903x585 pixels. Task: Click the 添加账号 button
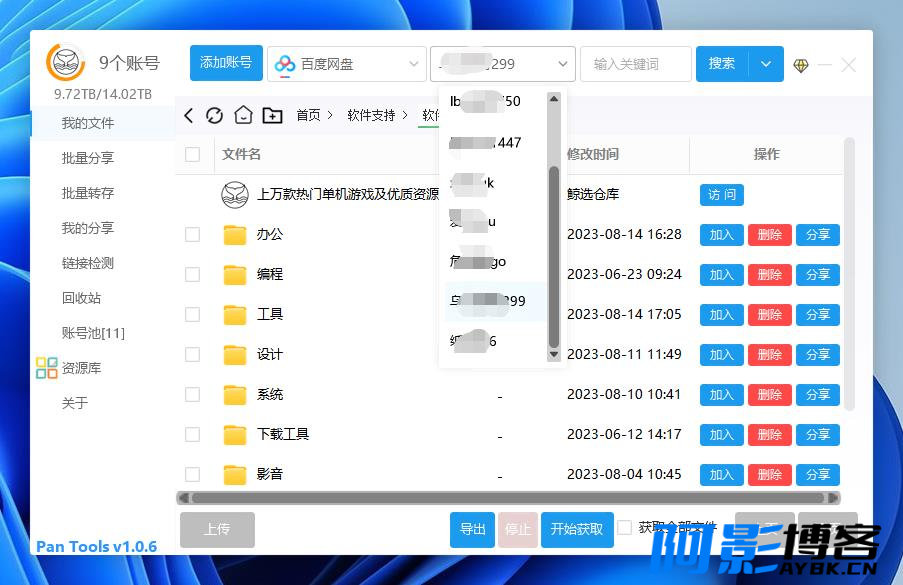click(x=226, y=63)
